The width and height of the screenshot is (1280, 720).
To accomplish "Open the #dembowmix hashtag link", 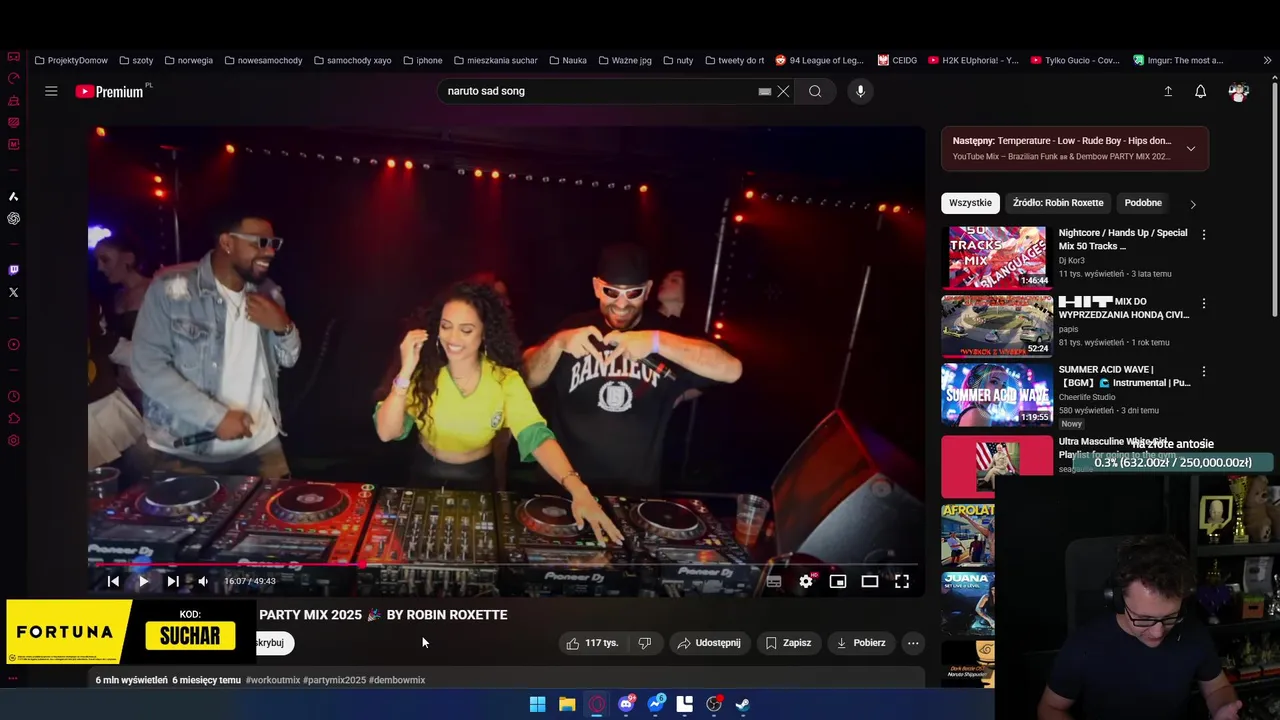I will pos(397,680).
